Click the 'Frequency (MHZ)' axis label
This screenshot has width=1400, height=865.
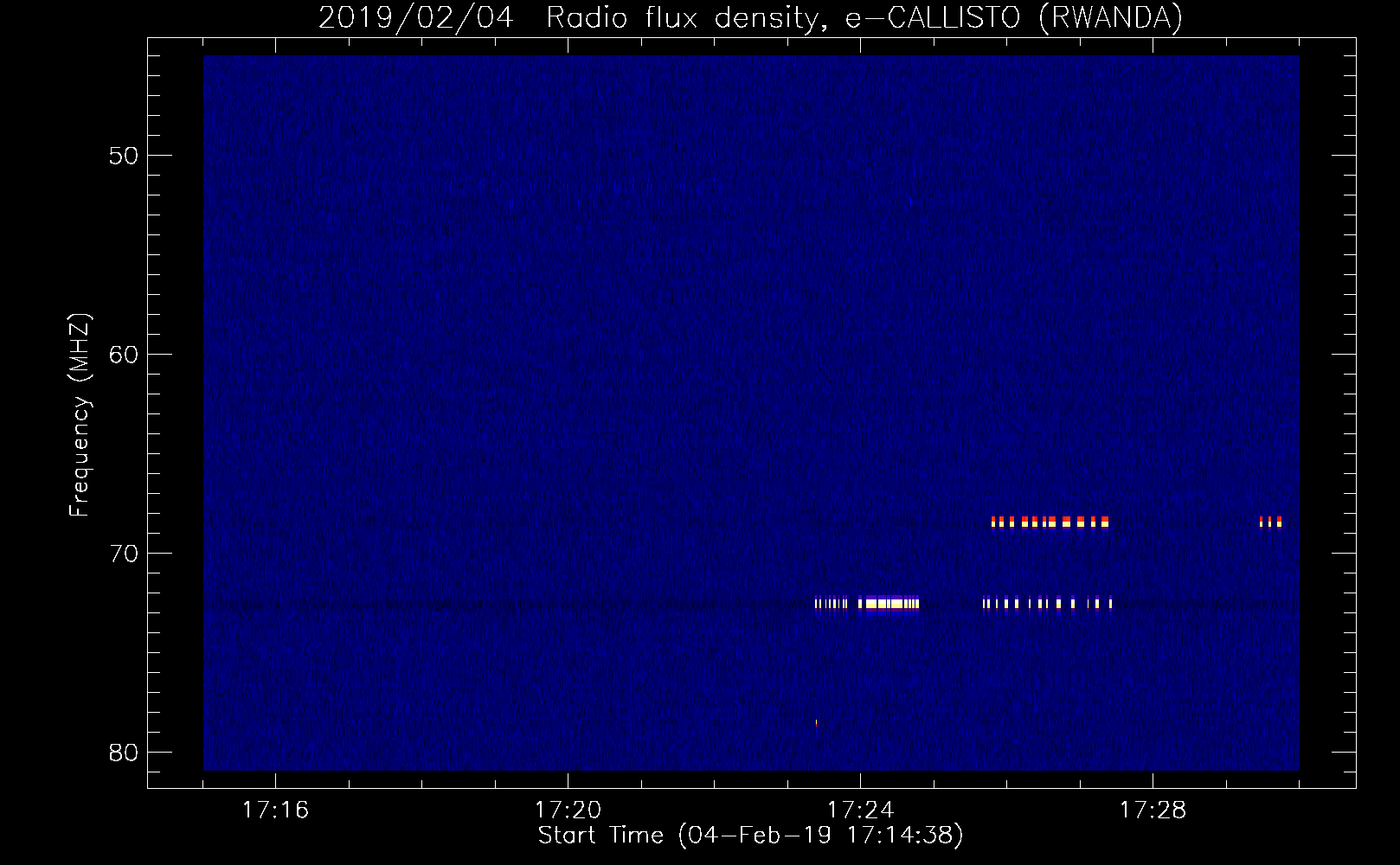pyautogui.click(x=80, y=415)
